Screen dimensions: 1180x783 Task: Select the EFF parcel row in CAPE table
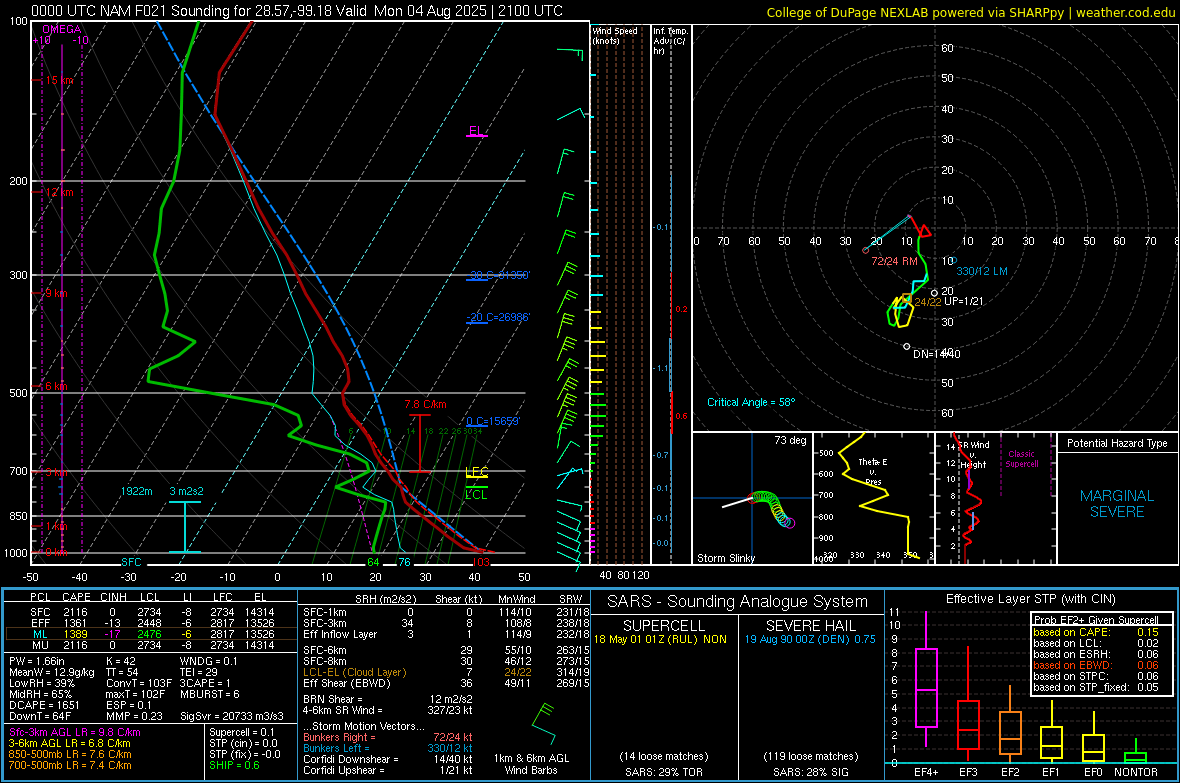(x=151, y=623)
